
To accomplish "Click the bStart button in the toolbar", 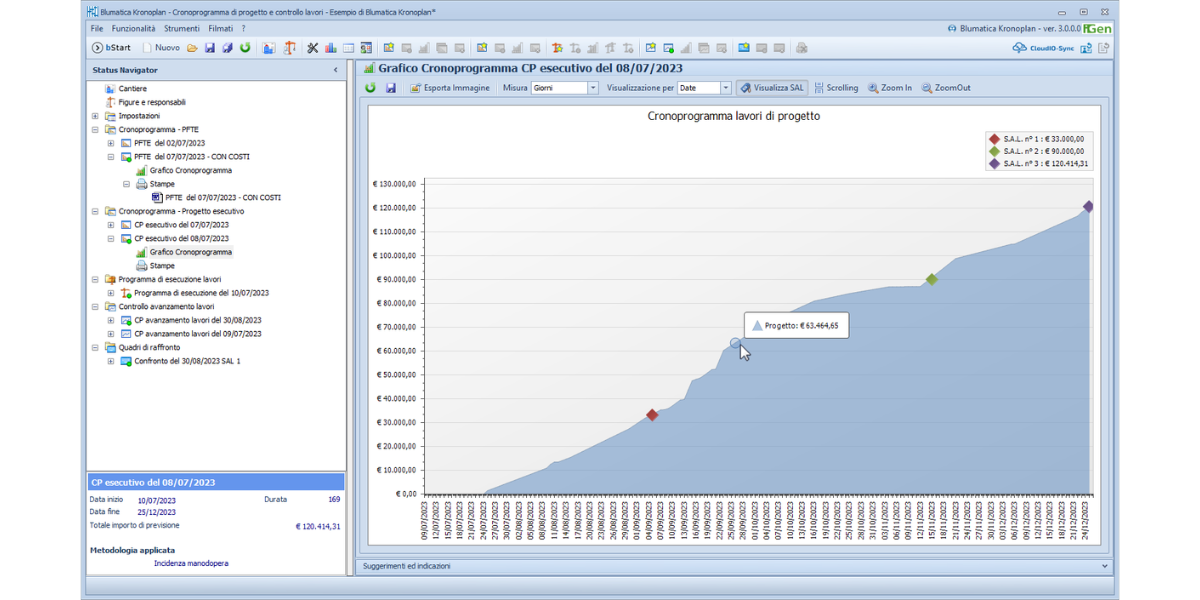I will pyautogui.click(x=111, y=47).
